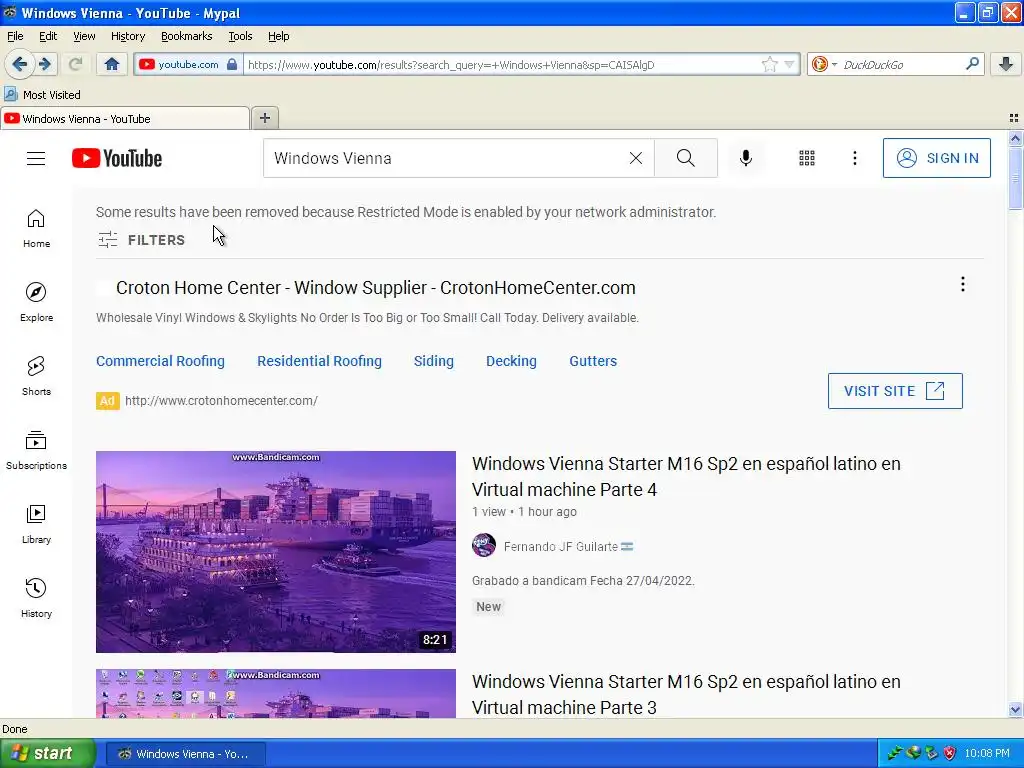
Task: Open the Croton Home Center ad options menu
Action: [963, 284]
